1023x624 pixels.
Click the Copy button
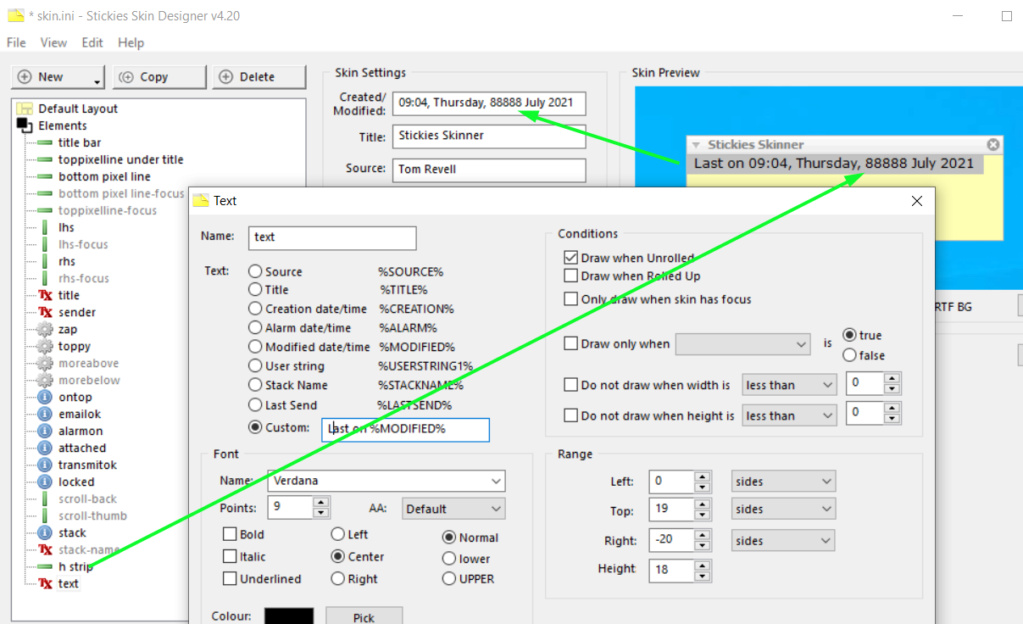[160, 77]
